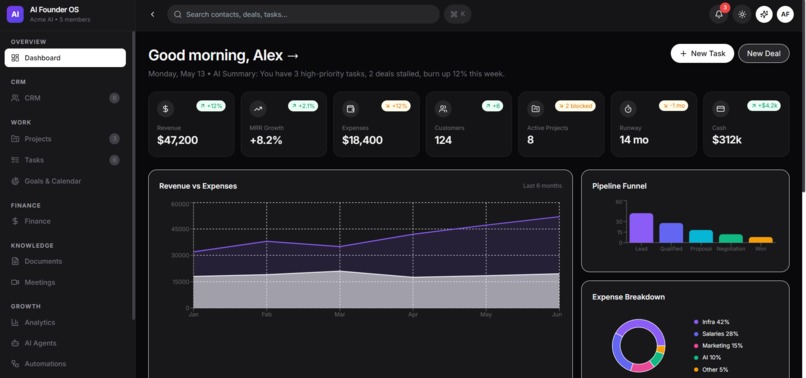The width and height of the screenshot is (806, 378).
Task: Click the CRM people icon in sidebar
Action: point(15,98)
